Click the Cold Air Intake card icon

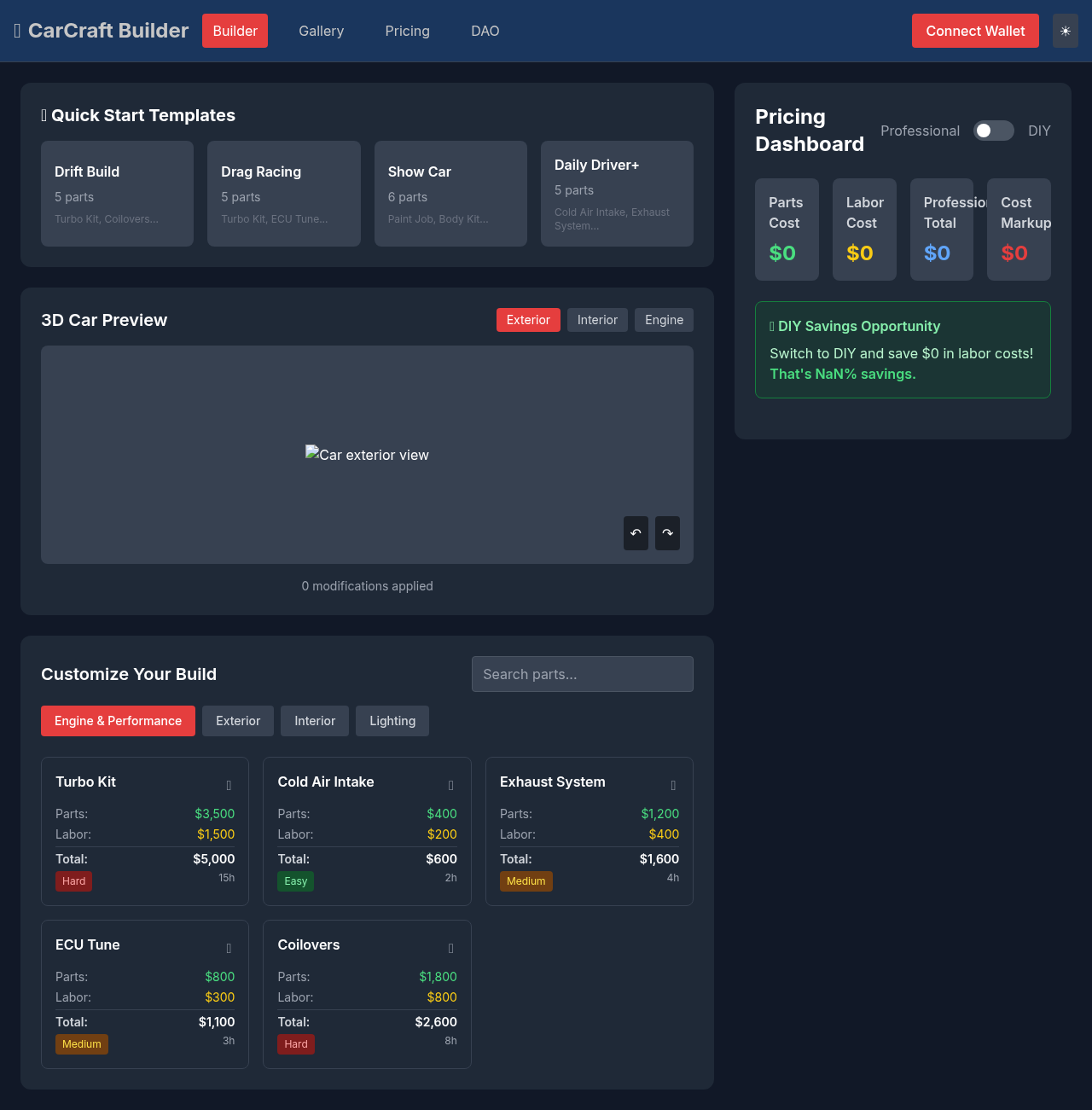click(x=450, y=785)
